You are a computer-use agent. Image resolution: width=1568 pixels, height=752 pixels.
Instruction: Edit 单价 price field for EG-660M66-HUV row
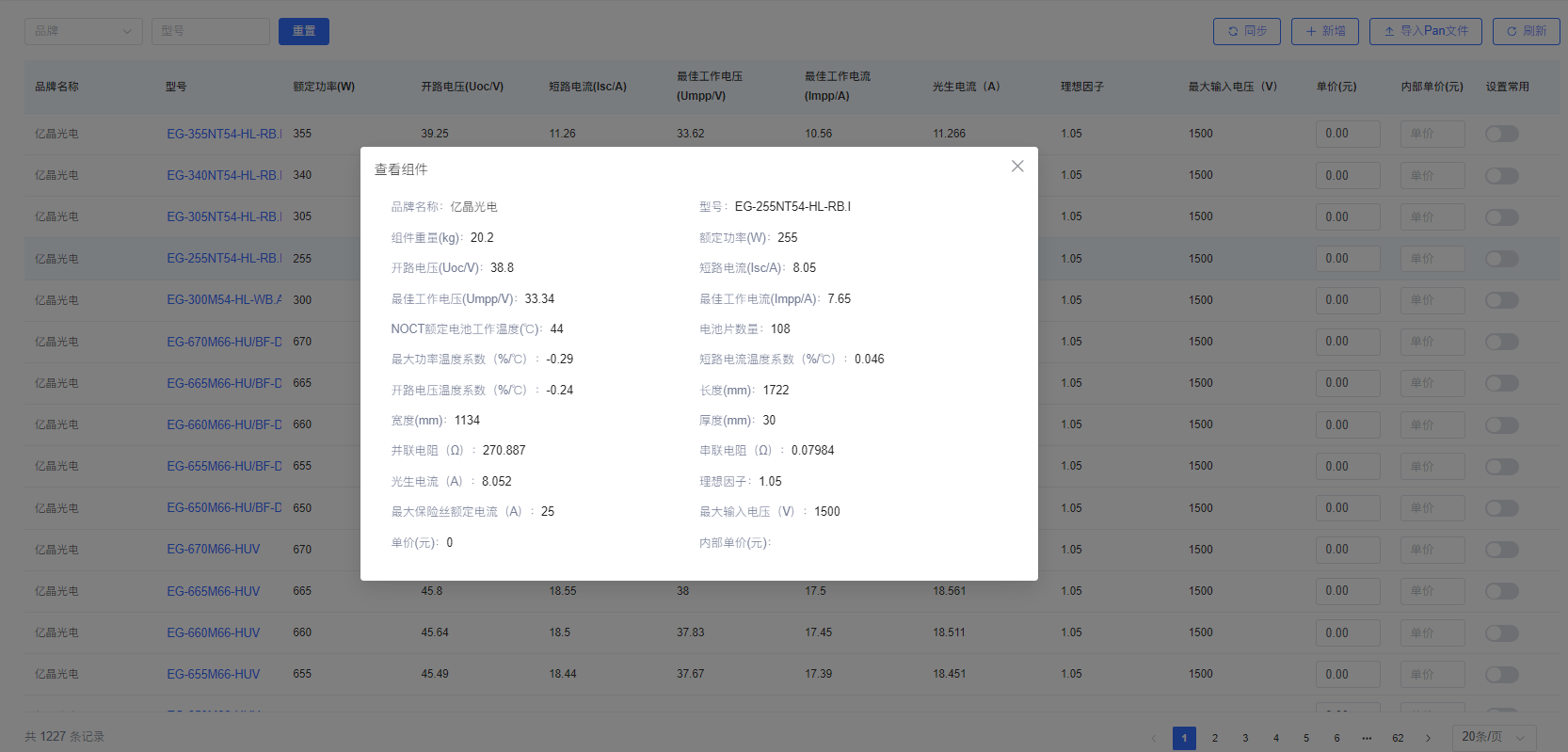tap(1348, 632)
